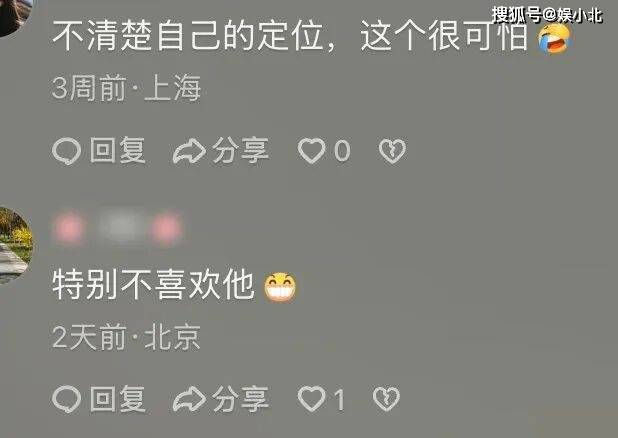Click the 分享 text on the first comment
Viewport: 618px width, 438px height.
[240, 150]
